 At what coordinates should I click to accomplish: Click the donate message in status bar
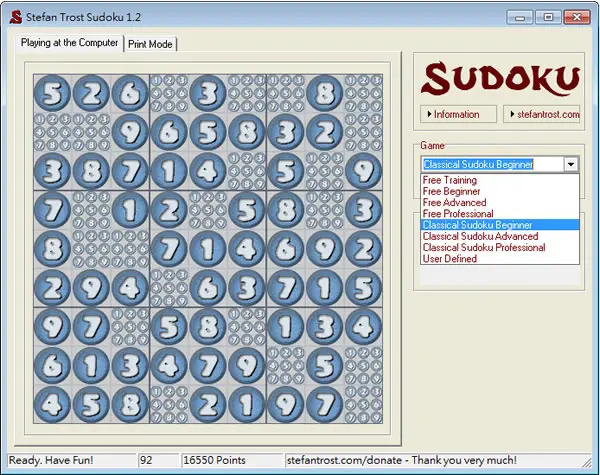(x=402, y=460)
